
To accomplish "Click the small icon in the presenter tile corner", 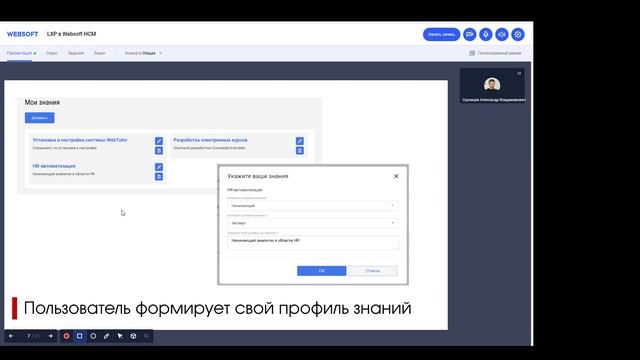I will pyautogui.click(x=519, y=73).
